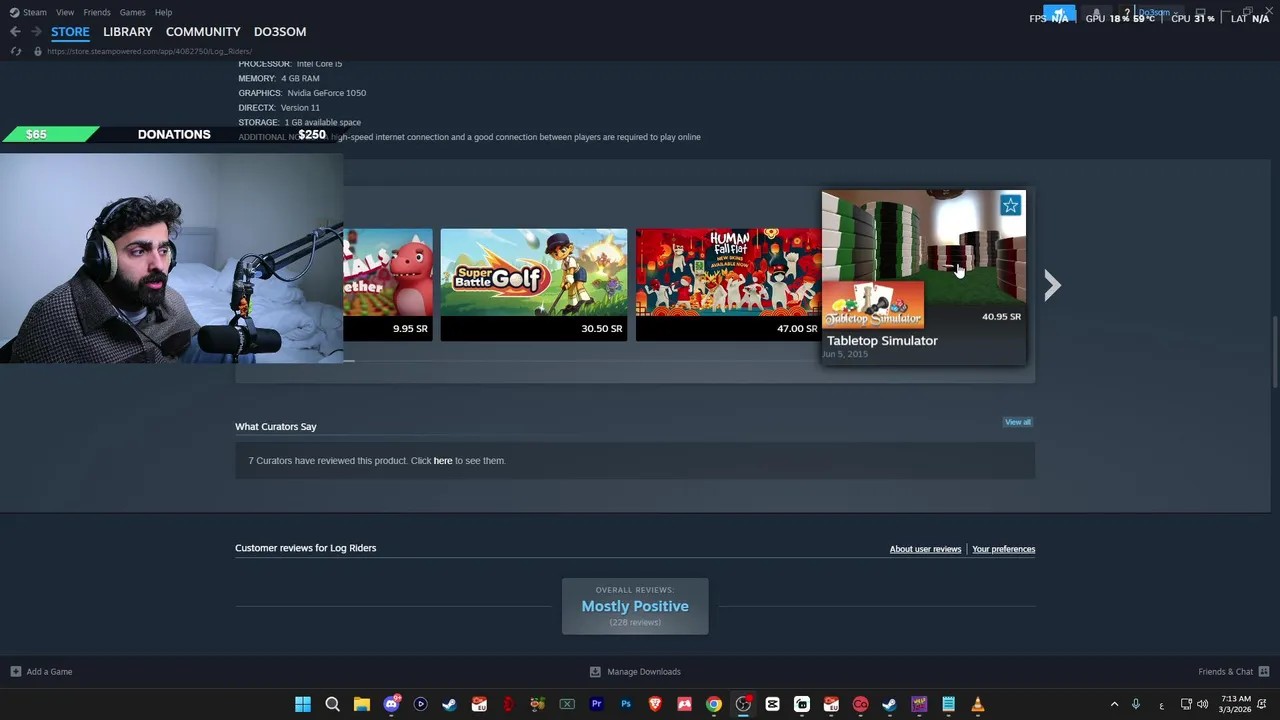Open Windows taskbar search
This screenshot has width=1280, height=720.
pyautogui.click(x=332, y=705)
